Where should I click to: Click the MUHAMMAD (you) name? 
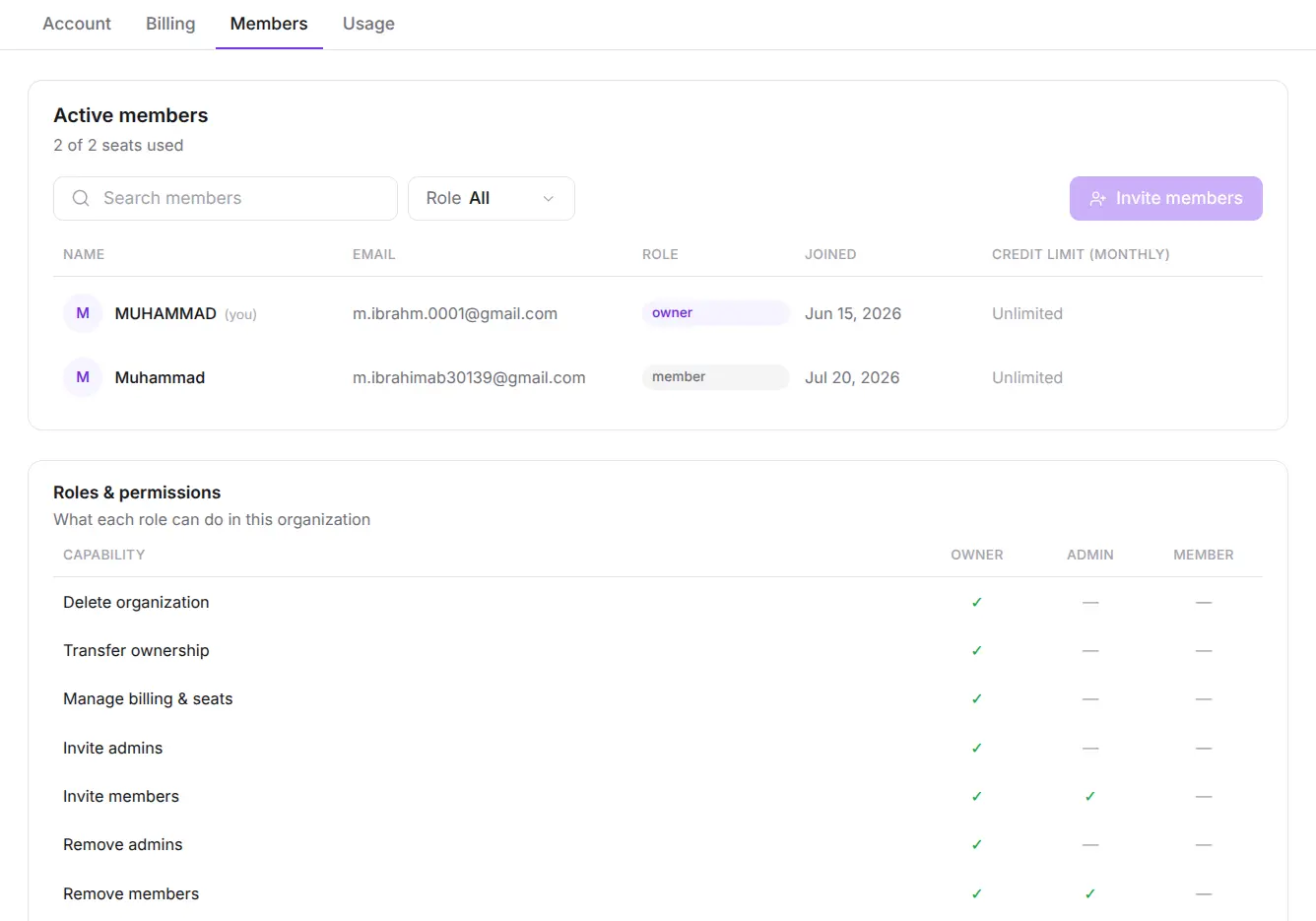[185, 313]
